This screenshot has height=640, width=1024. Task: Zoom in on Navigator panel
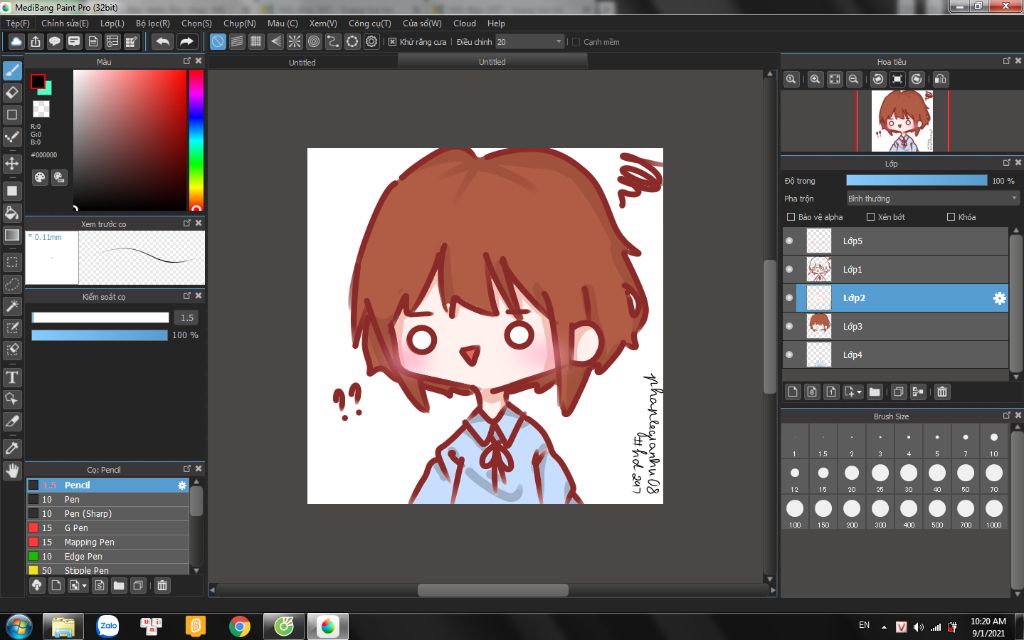pyautogui.click(x=815, y=79)
